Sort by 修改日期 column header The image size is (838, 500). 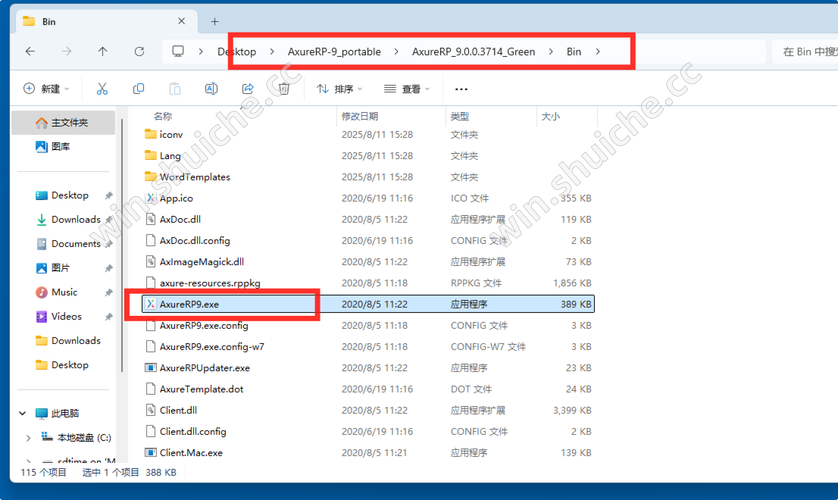tap(360, 116)
